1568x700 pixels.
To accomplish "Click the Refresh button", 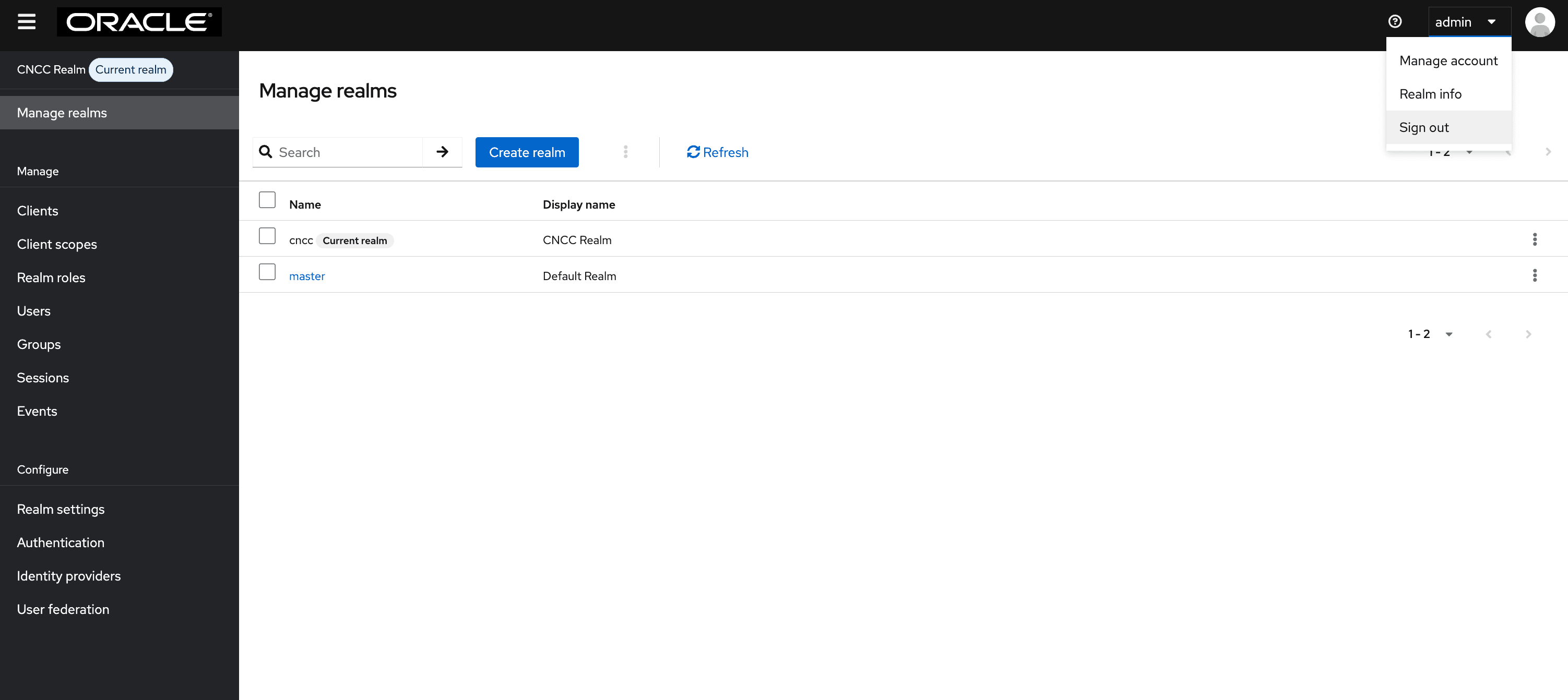I will [x=717, y=152].
